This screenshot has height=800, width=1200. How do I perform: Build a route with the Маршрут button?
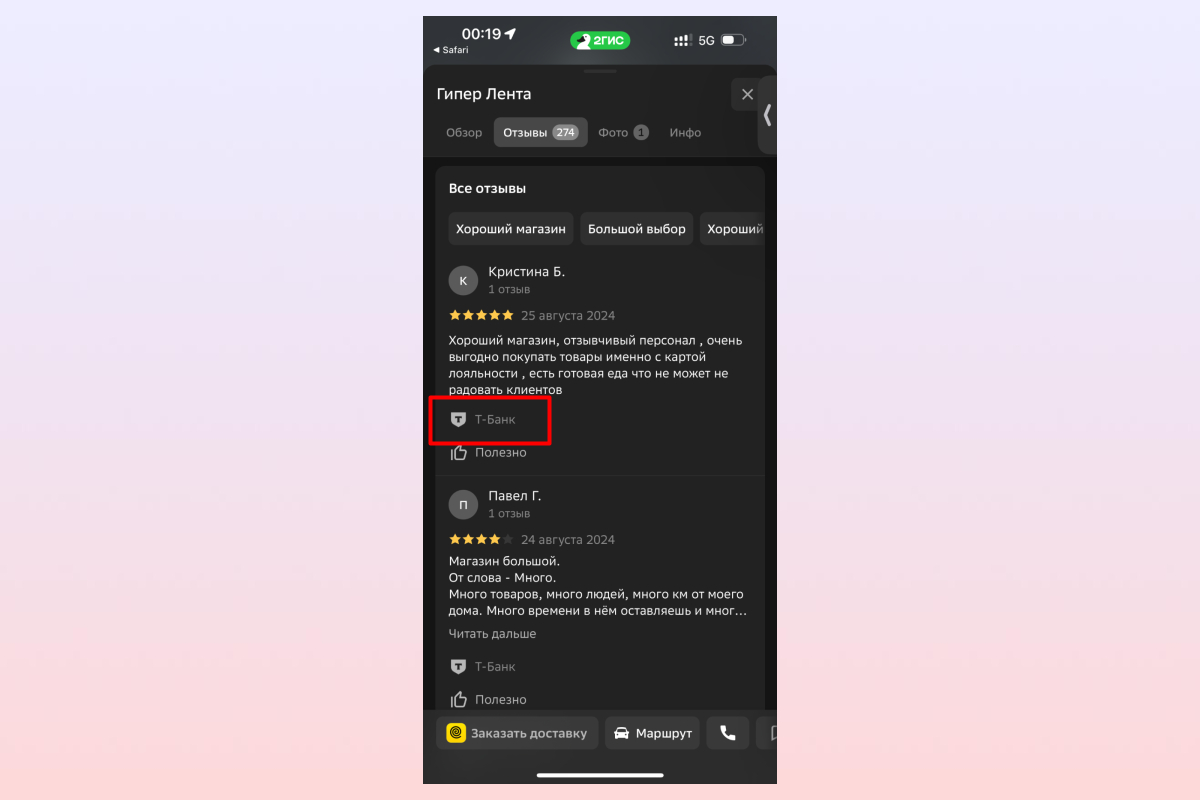click(652, 733)
